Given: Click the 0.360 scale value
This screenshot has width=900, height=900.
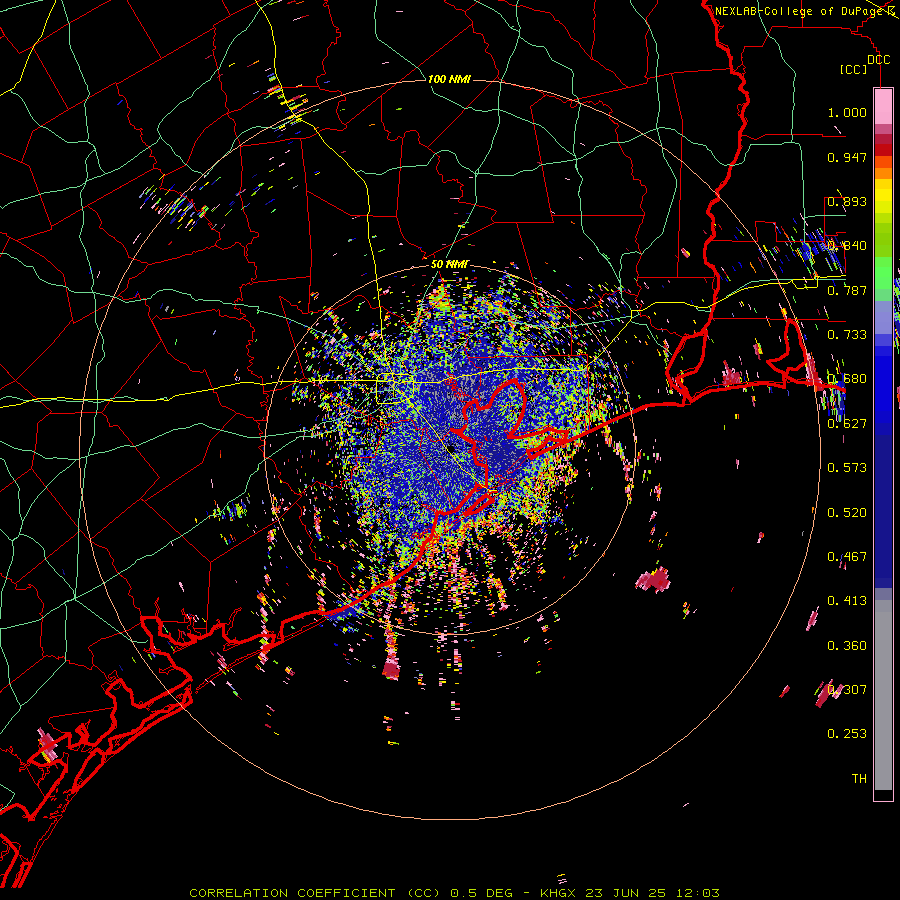Looking at the screenshot, I should (847, 646).
